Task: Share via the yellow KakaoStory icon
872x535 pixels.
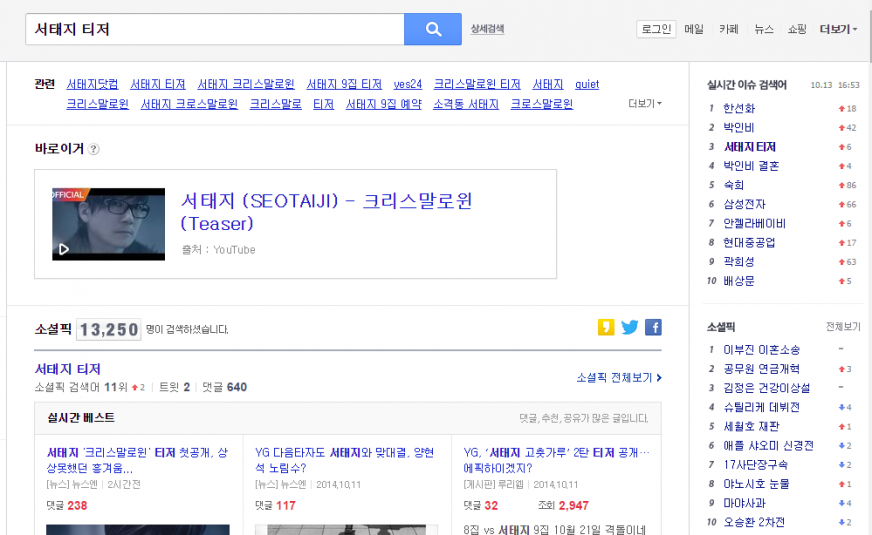Action: point(606,327)
